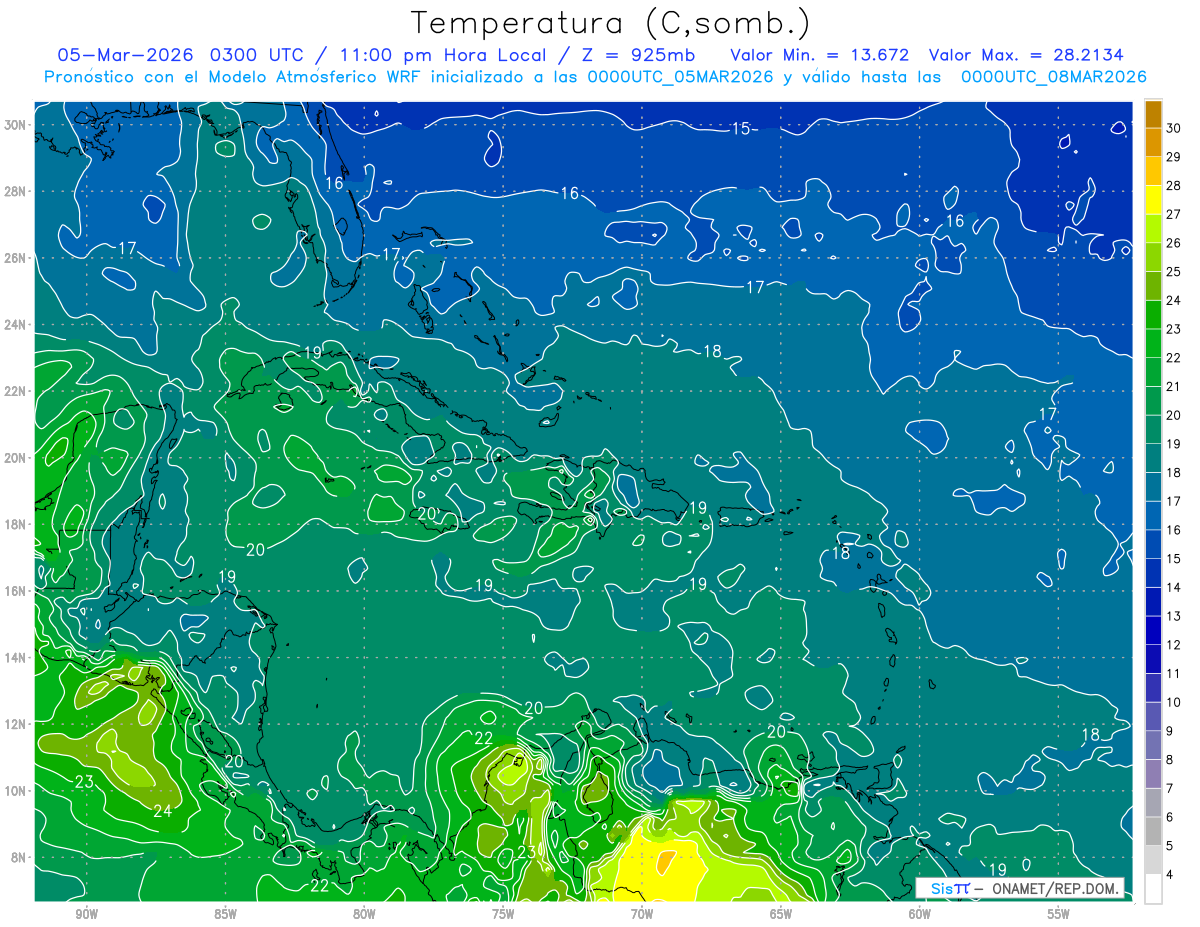This screenshot has height=927, width=1200.
Task: Click the 85W longitude axis label
Action: 225,915
